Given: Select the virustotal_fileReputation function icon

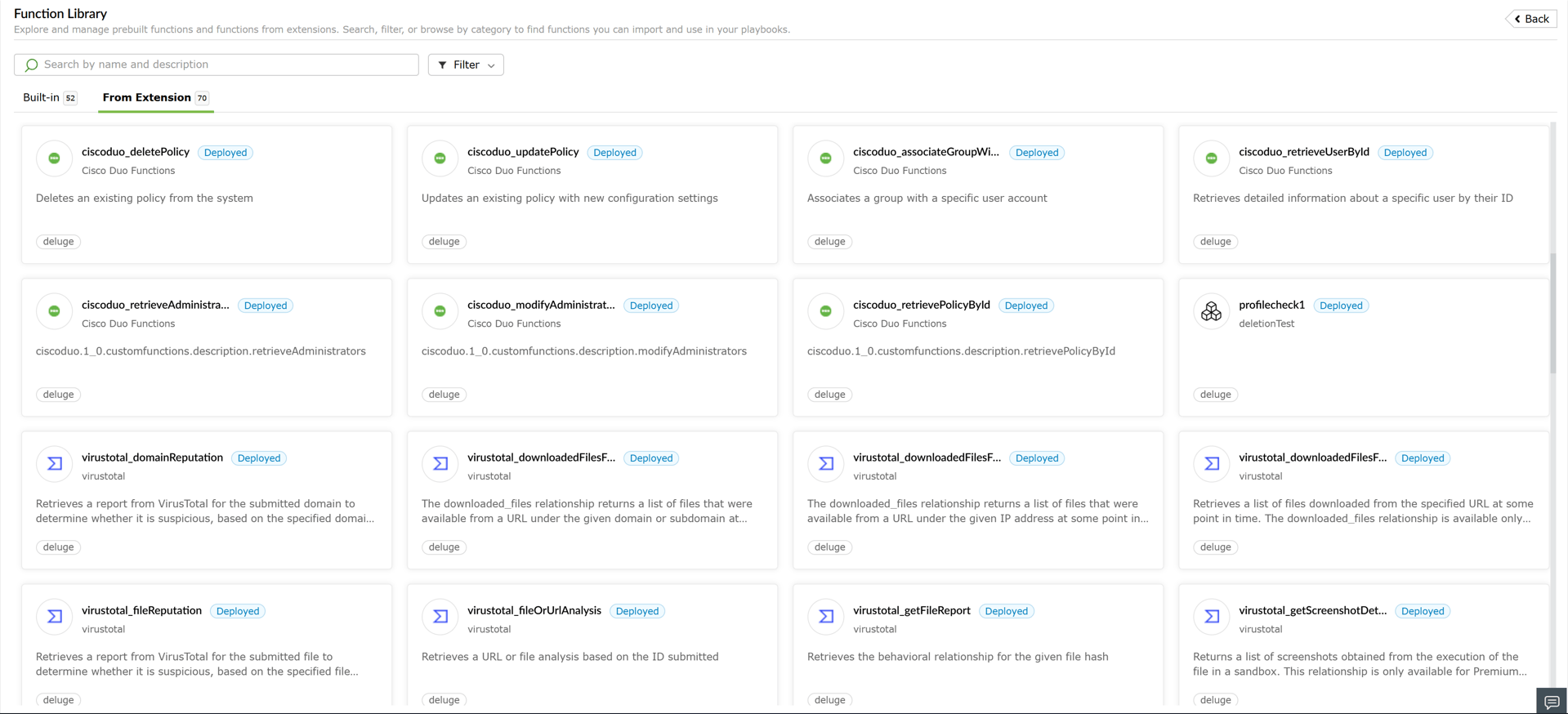Looking at the screenshot, I should (54, 617).
